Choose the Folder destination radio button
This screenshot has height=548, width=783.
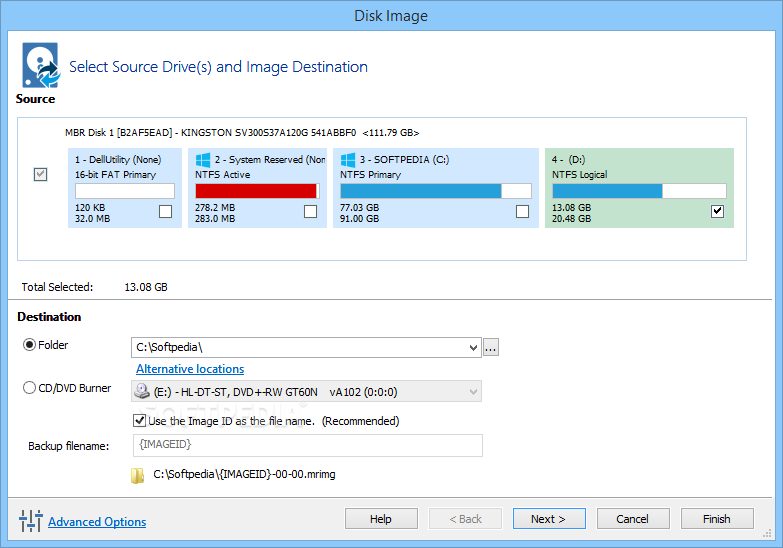(x=29, y=345)
